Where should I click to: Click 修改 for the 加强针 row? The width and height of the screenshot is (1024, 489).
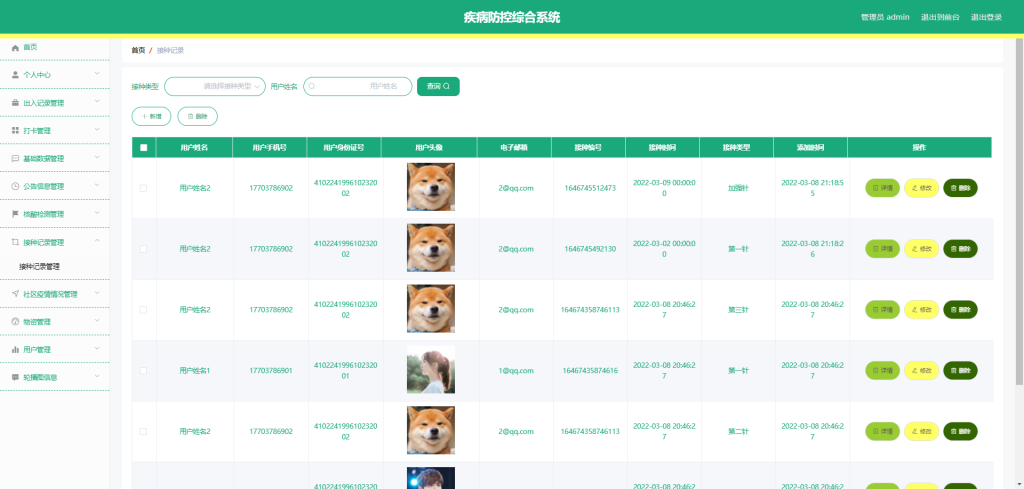tap(921, 188)
